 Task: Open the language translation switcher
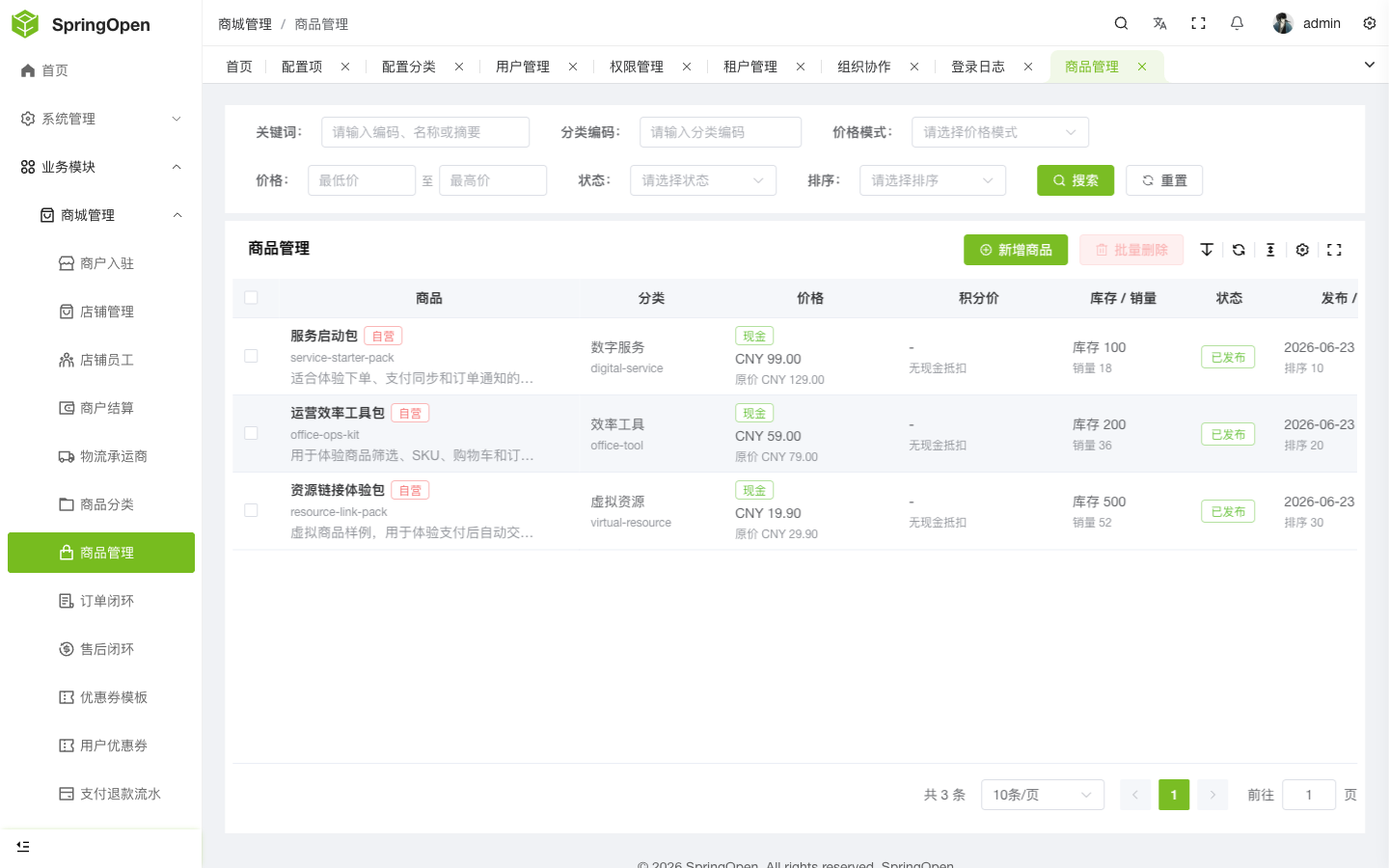coord(1159,23)
